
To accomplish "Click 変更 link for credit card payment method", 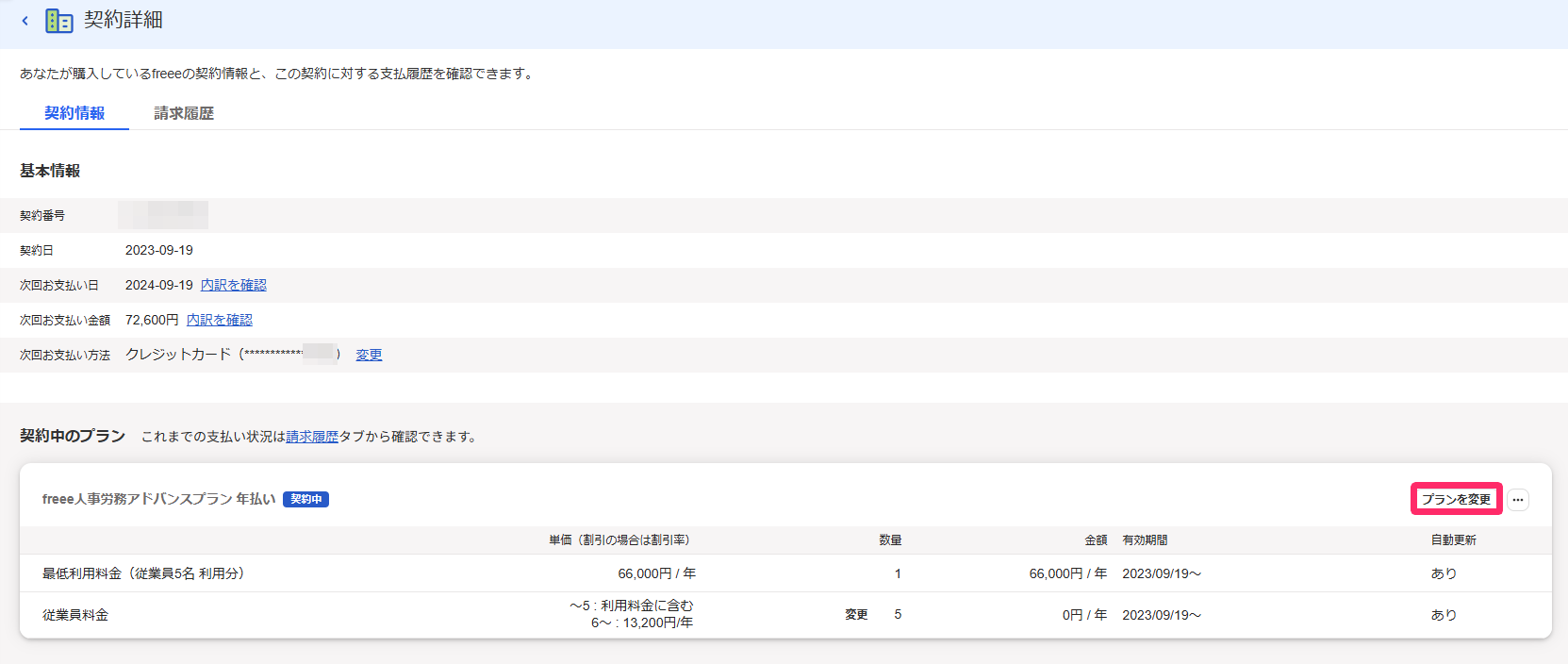I will coord(369,355).
